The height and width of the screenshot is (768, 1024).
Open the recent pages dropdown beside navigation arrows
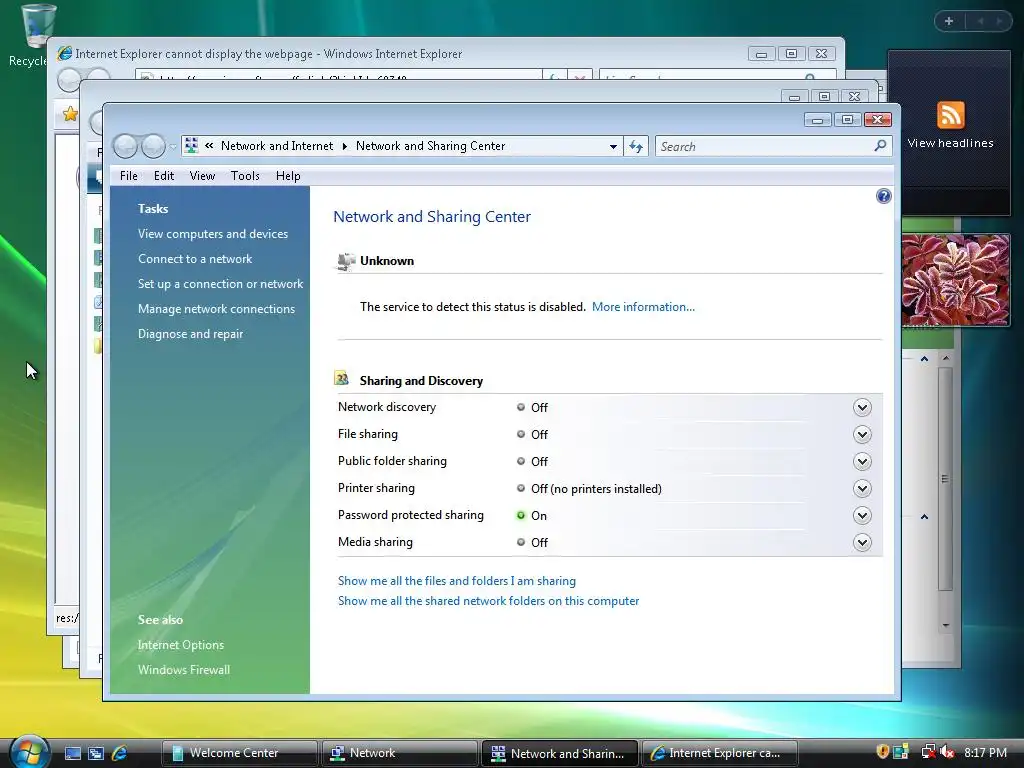[172, 146]
